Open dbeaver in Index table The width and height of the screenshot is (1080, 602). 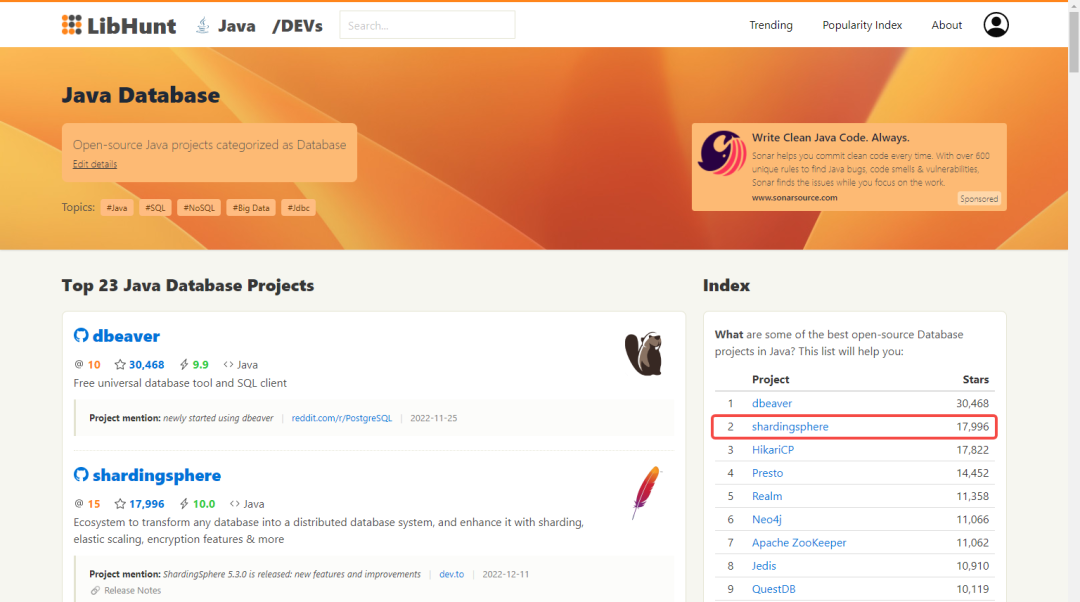click(x=771, y=403)
